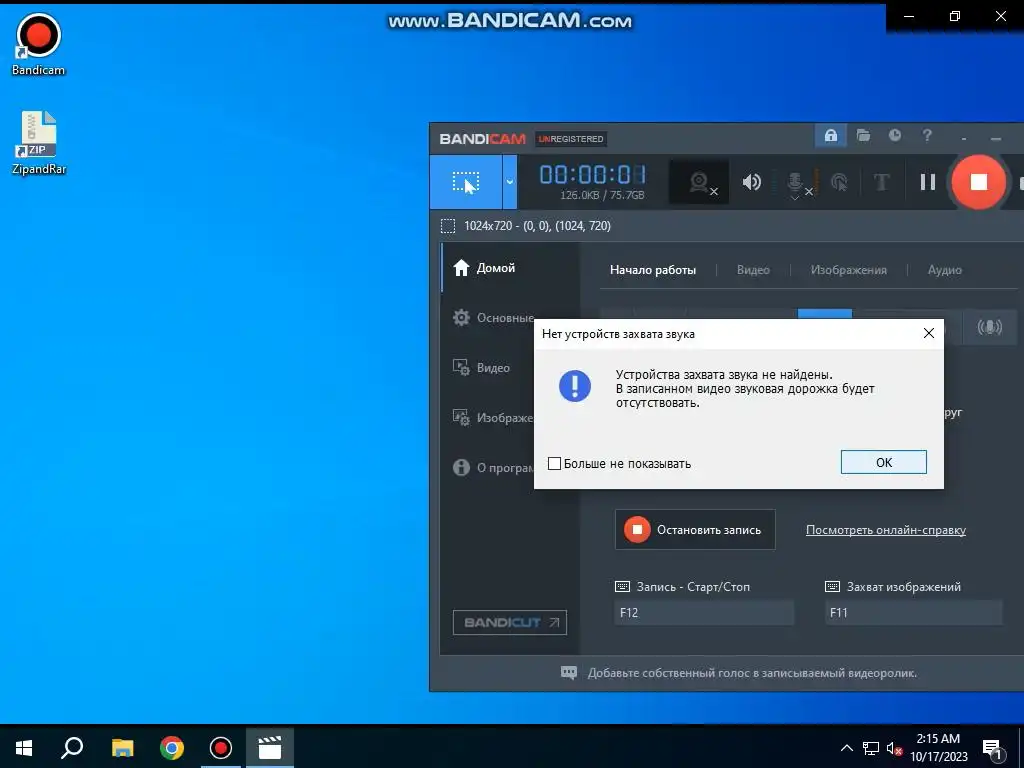The height and width of the screenshot is (768, 1024).
Task: Toggle the mouse click effect icon
Action: (x=839, y=182)
